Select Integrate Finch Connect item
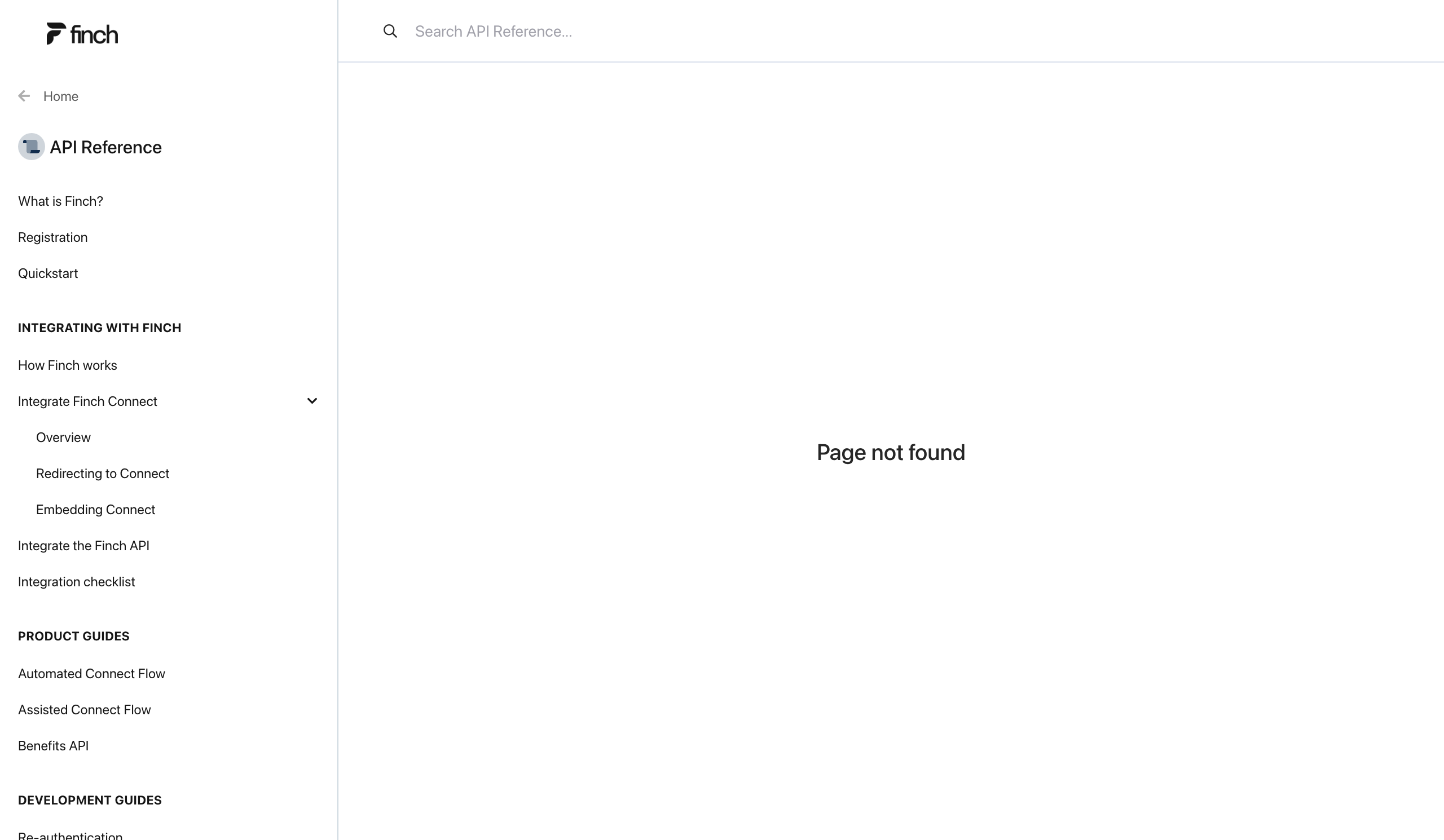This screenshot has height=840, width=1444. pyautogui.click(x=87, y=401)
